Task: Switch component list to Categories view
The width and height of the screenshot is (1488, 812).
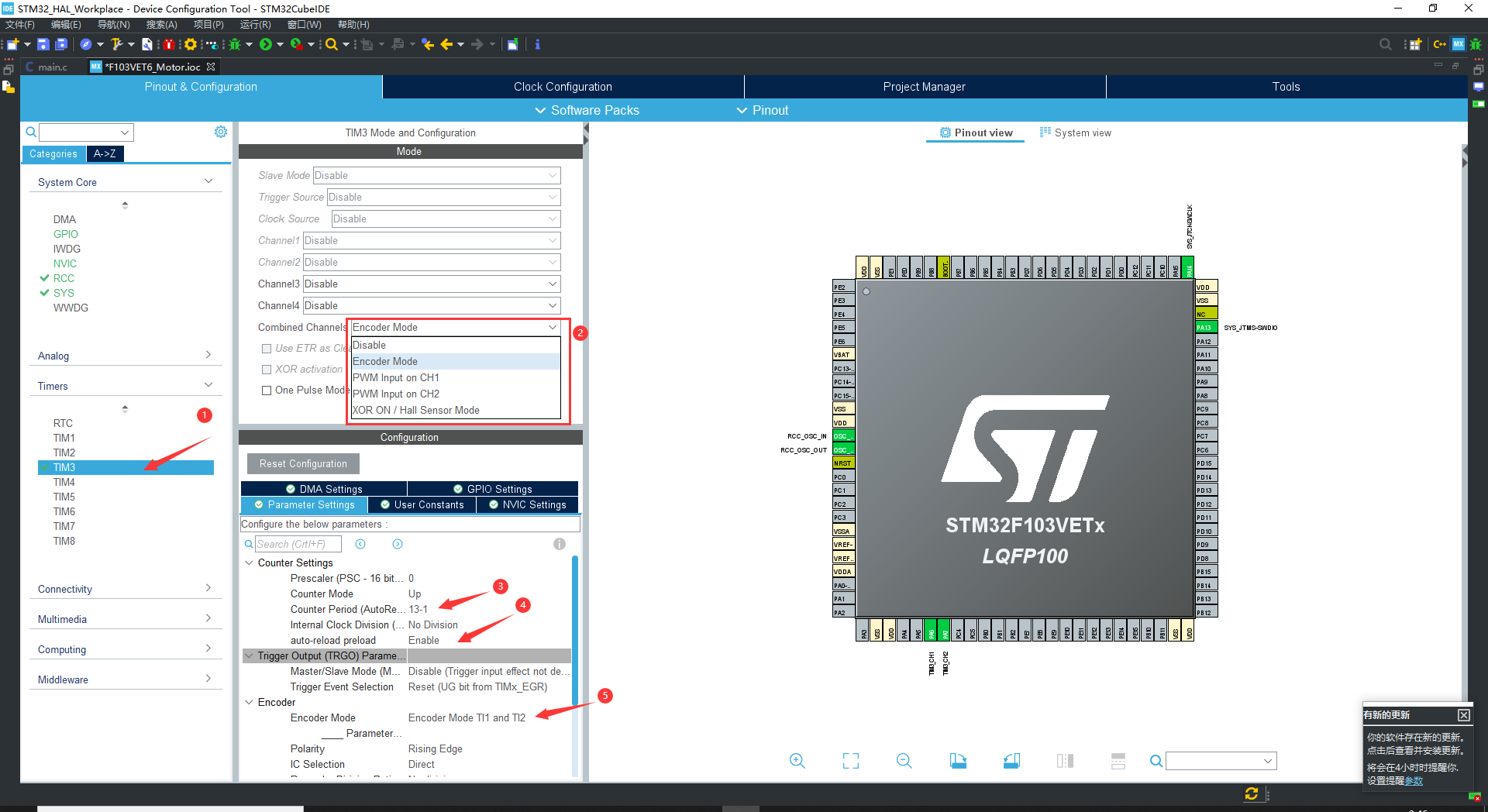Action: pos(53,153)
